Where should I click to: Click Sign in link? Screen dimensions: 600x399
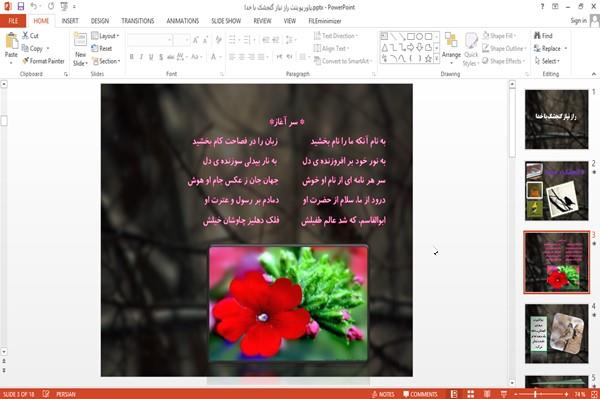[x=578, y=21]
